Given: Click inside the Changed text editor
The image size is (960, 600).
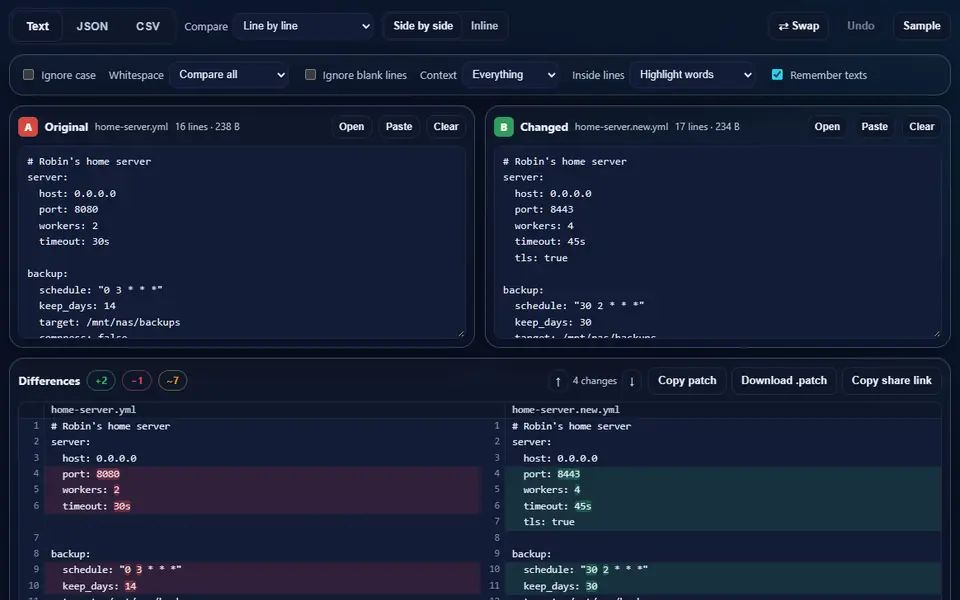Looking at the screenshot, I should point(718,242).
